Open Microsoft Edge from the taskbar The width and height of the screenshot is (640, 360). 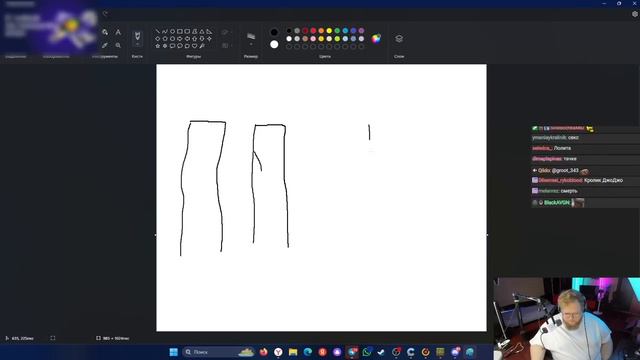point(308,352)
